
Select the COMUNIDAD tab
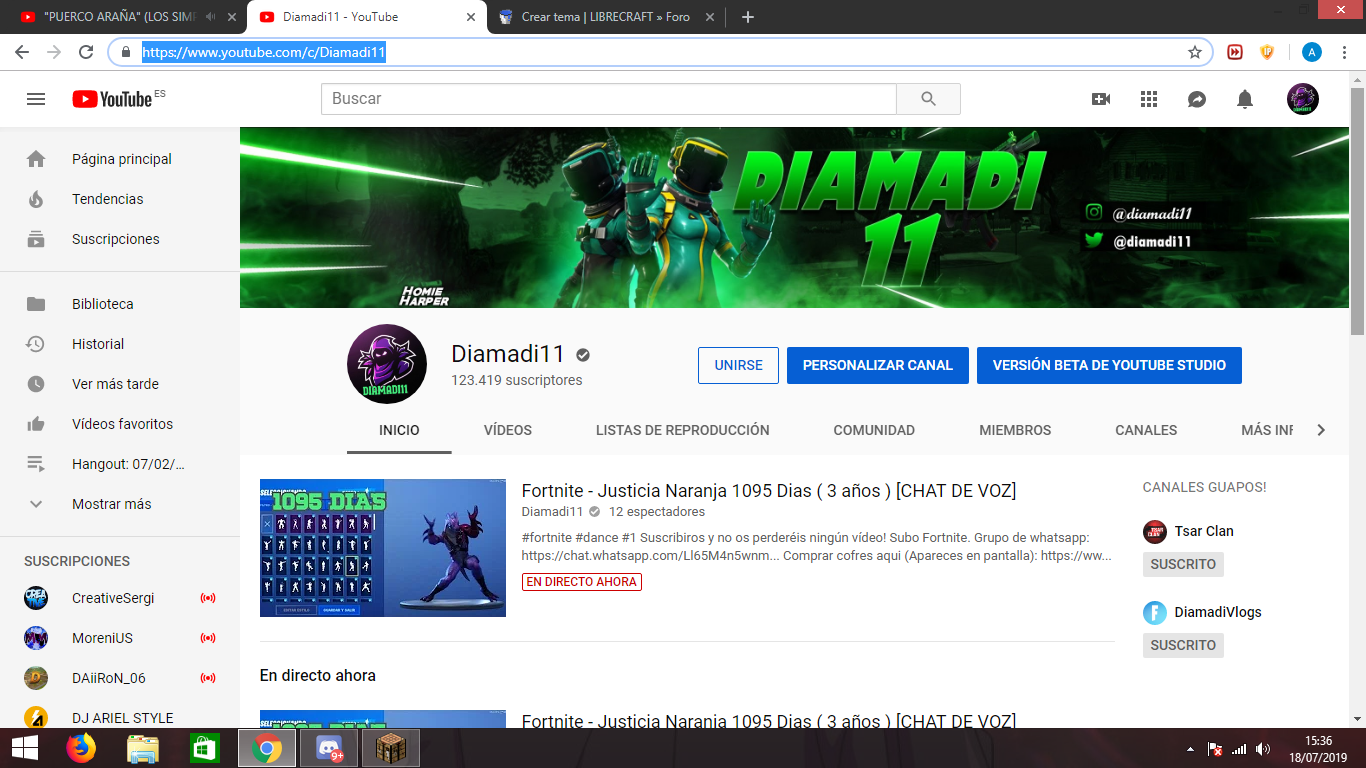tap(874, 430)
